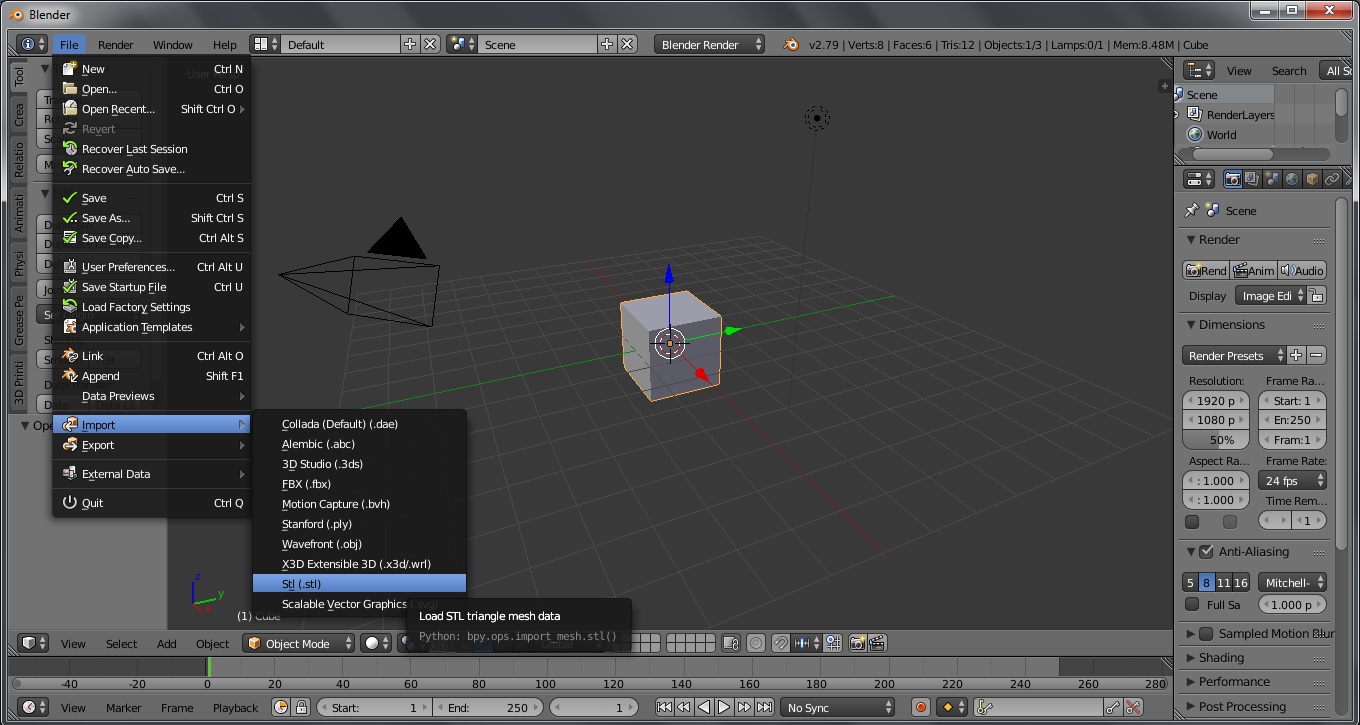Play animation forward in timeline
Screen dimensions: 1360x725
724,707
